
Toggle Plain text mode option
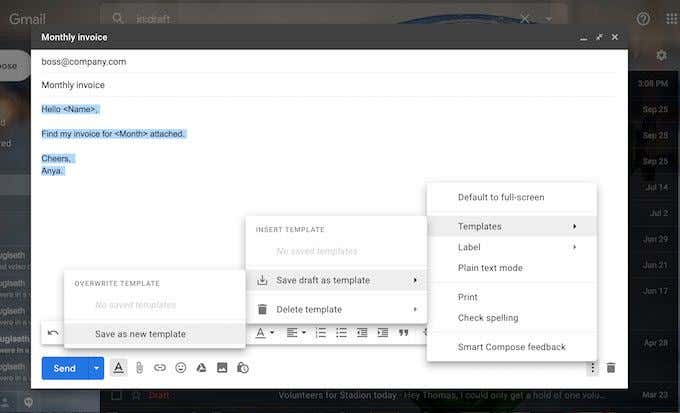click(x=490, y=268)
